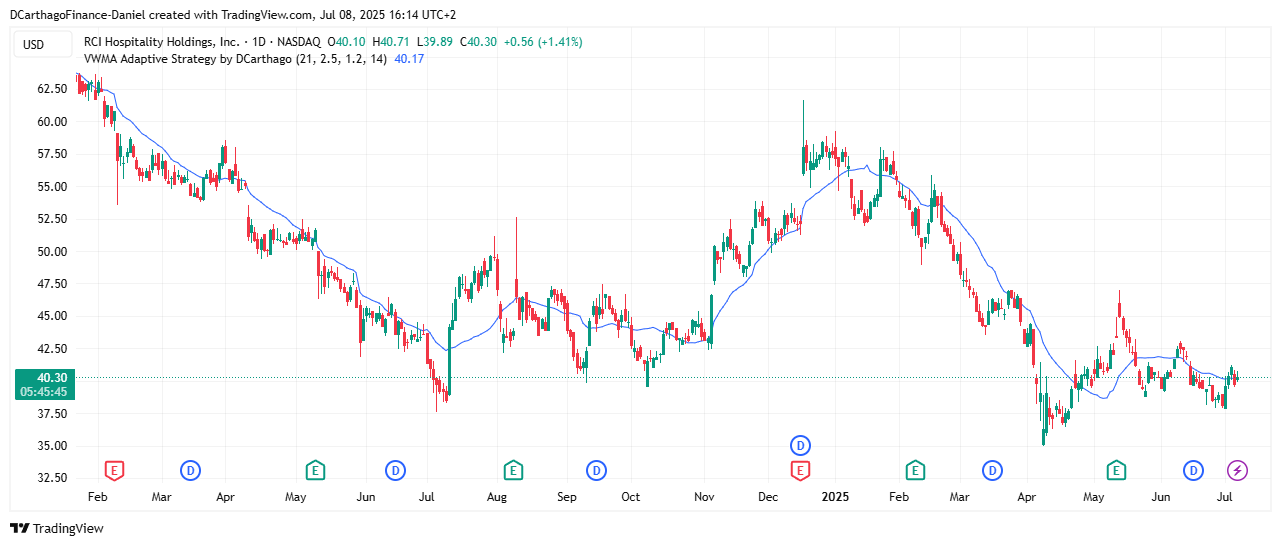Click the red E earnings marker of February 2024
Image resolution: width=1281 pixels, height=546 pixels.
(x=115, y=469)
